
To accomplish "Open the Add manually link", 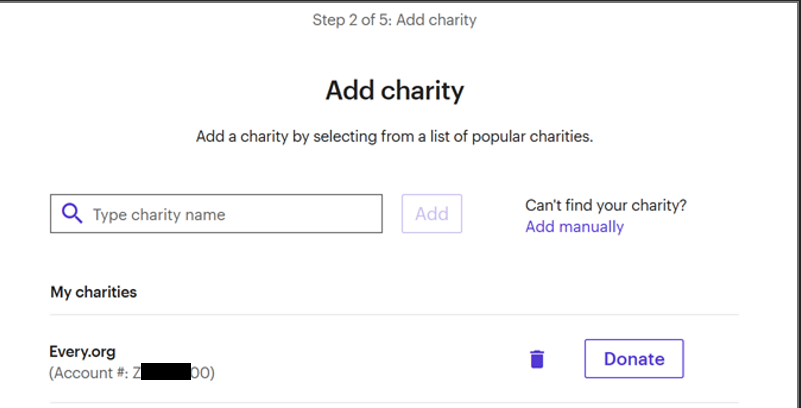I will tap(574, 227).
